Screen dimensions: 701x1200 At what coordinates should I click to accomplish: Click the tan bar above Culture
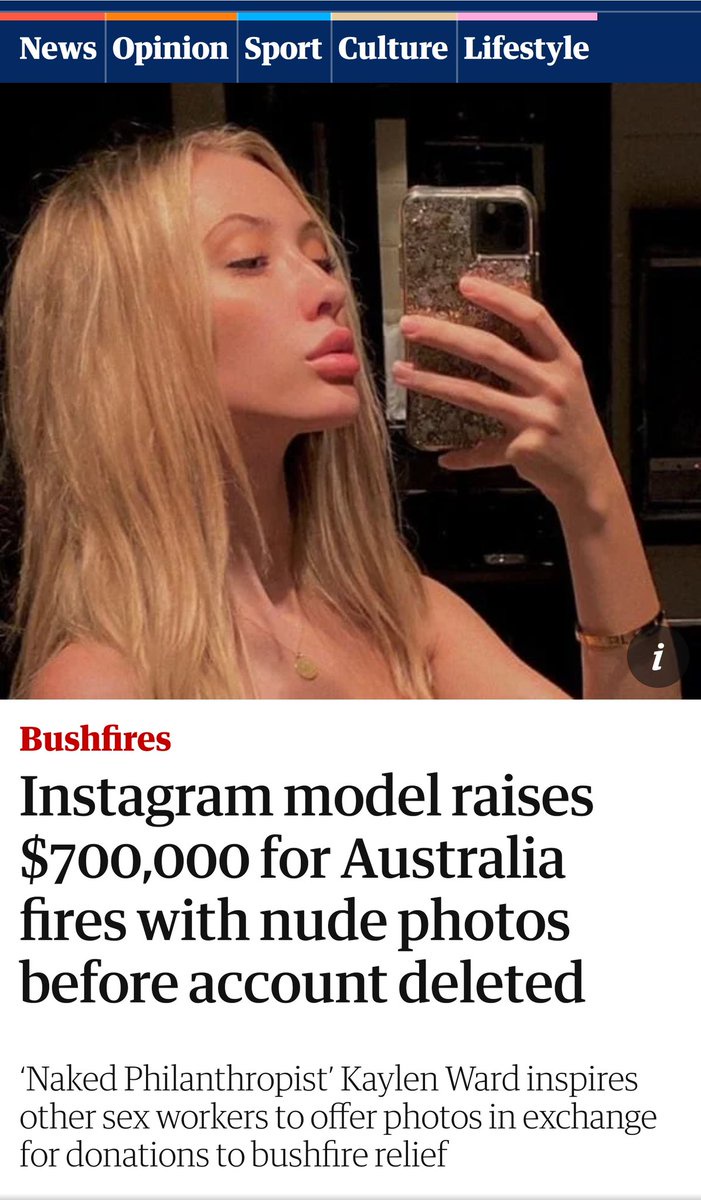click(x=394, y=16)
